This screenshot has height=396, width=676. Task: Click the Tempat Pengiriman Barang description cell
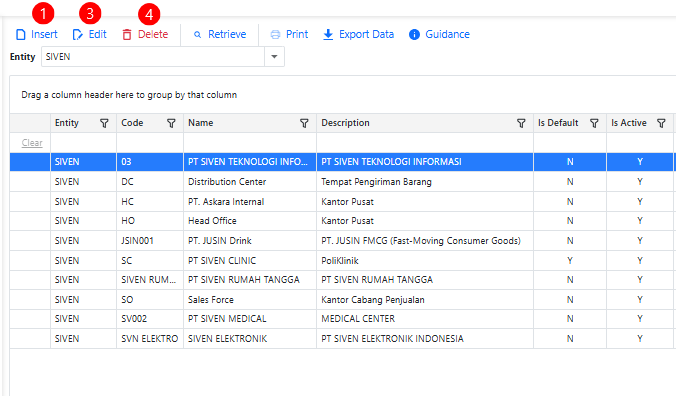(425, 181)
